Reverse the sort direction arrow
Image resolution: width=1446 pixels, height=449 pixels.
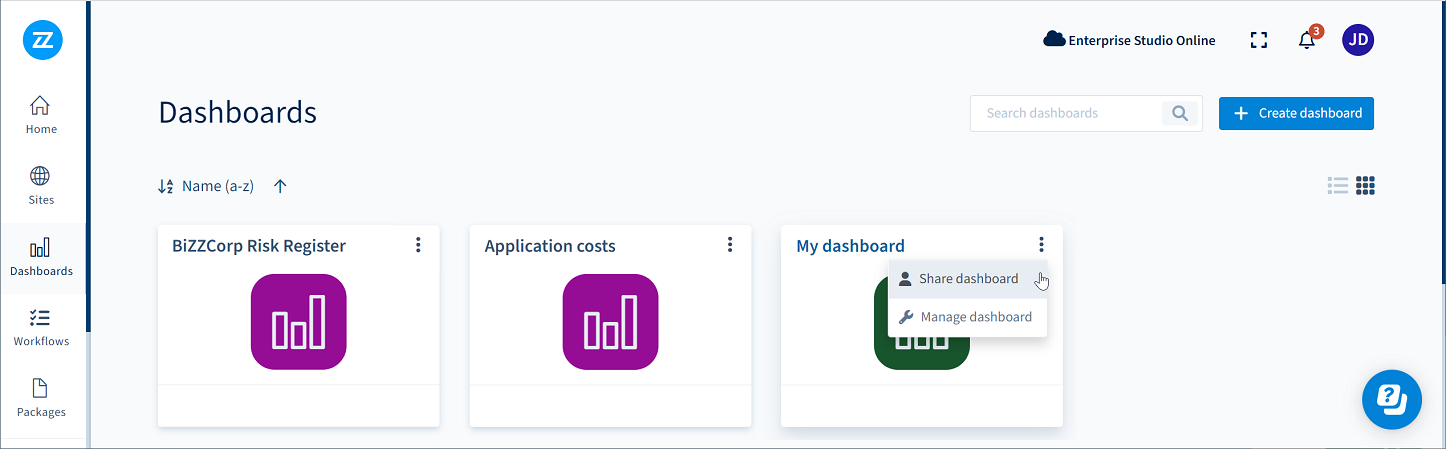pos(280,186)
